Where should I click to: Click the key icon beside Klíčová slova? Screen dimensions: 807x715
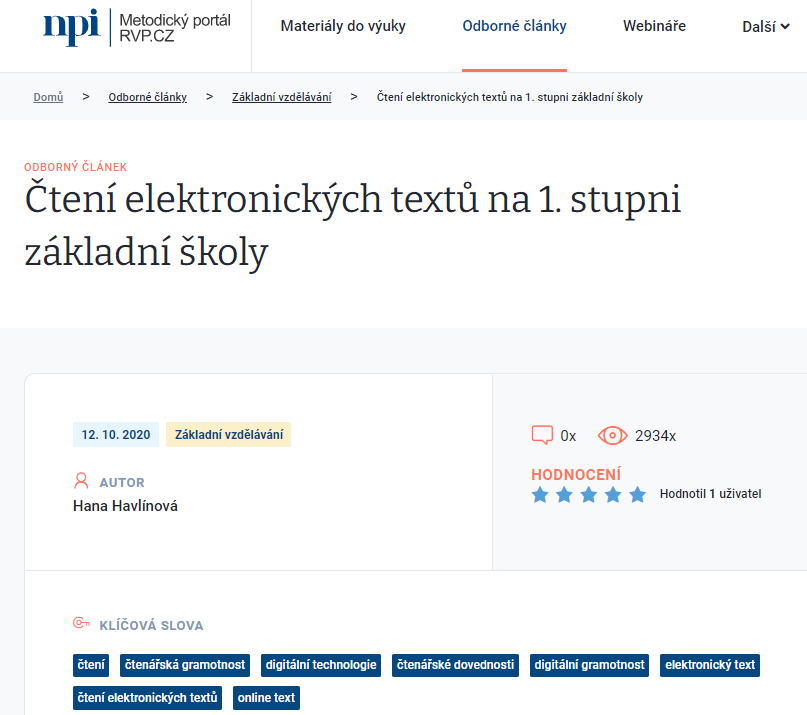[82, 624]
